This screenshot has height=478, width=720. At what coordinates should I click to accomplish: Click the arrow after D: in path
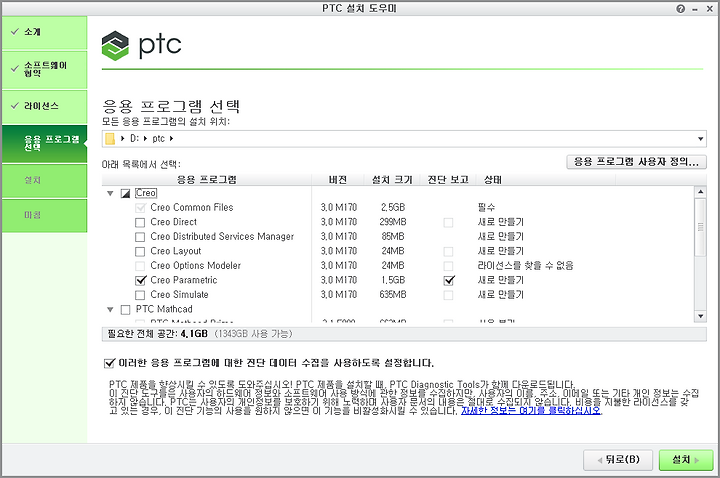(145, 139)
